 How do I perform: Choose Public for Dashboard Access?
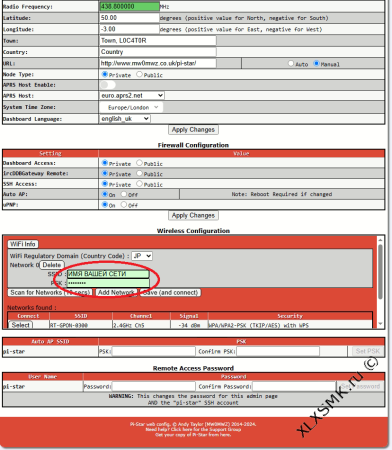coord(139,163)
